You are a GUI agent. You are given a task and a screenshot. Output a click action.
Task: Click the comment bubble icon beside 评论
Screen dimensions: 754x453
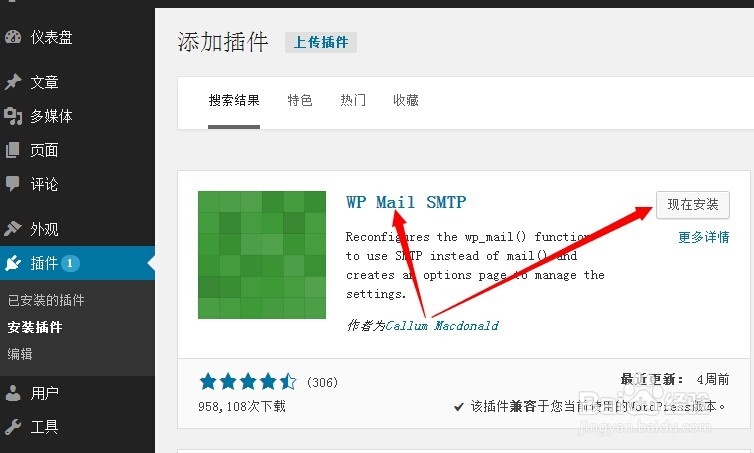click(13, 184)
